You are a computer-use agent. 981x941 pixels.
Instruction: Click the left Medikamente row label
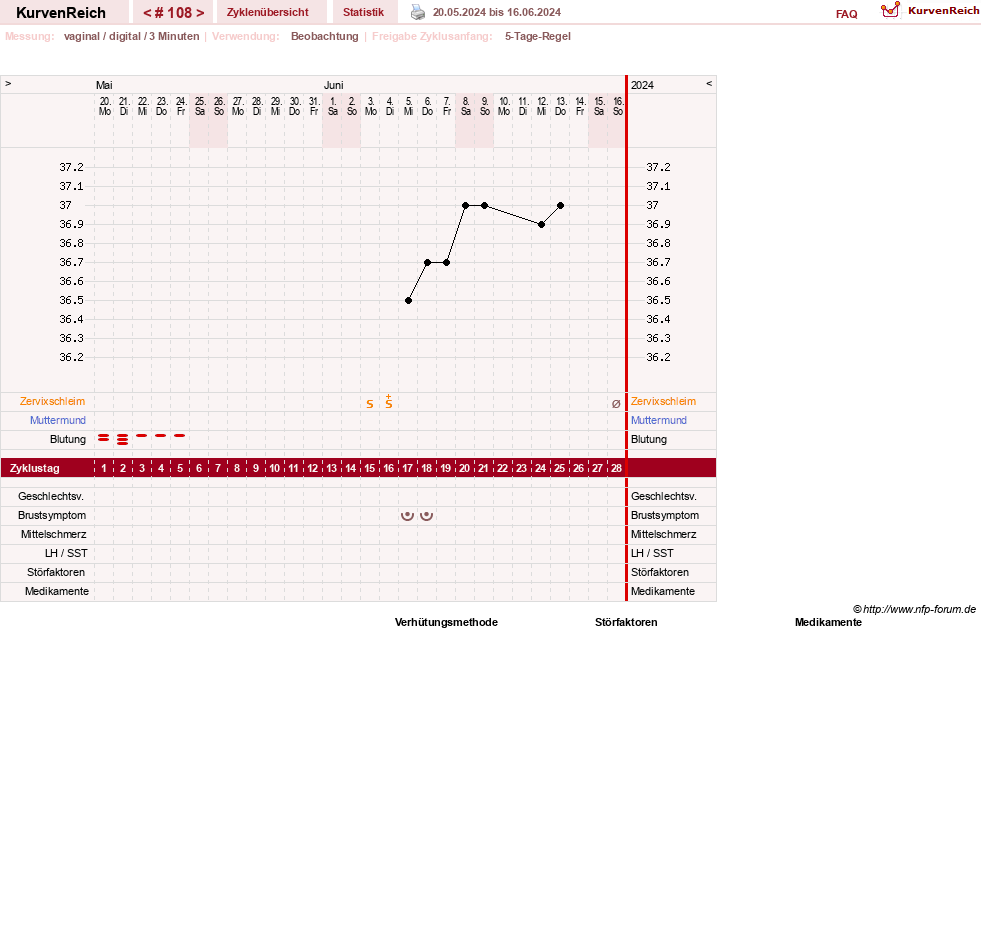pos(57,591)
